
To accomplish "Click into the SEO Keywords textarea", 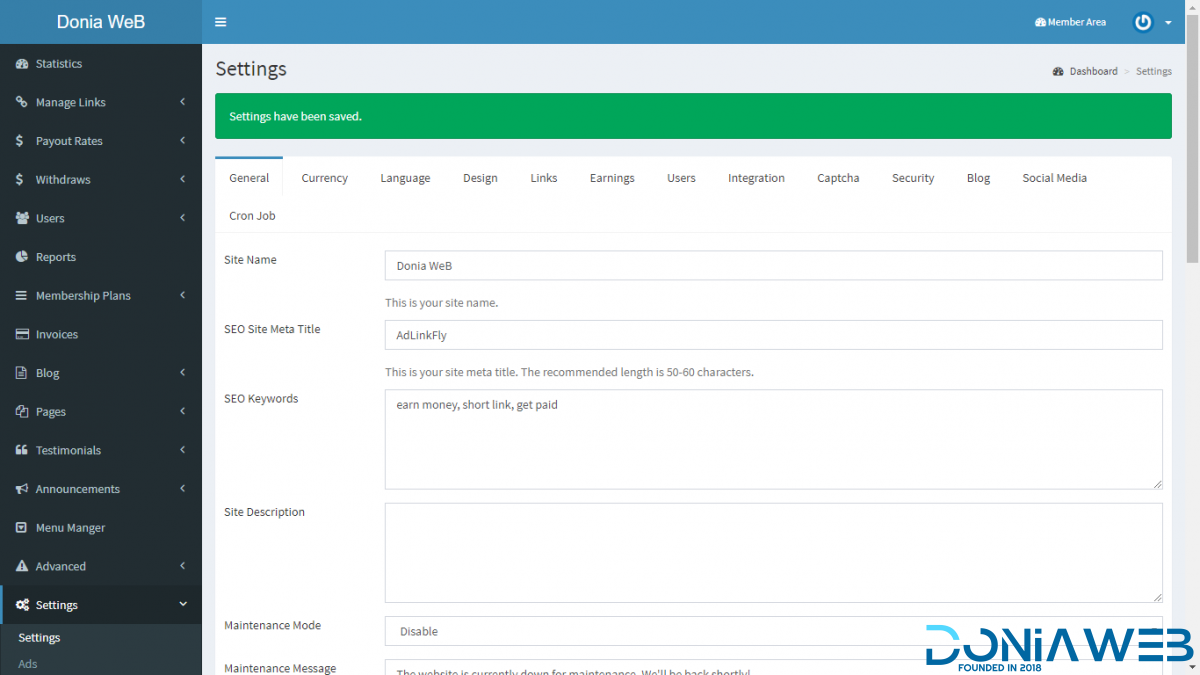I will pyautogui.click(x=773, y=439).
